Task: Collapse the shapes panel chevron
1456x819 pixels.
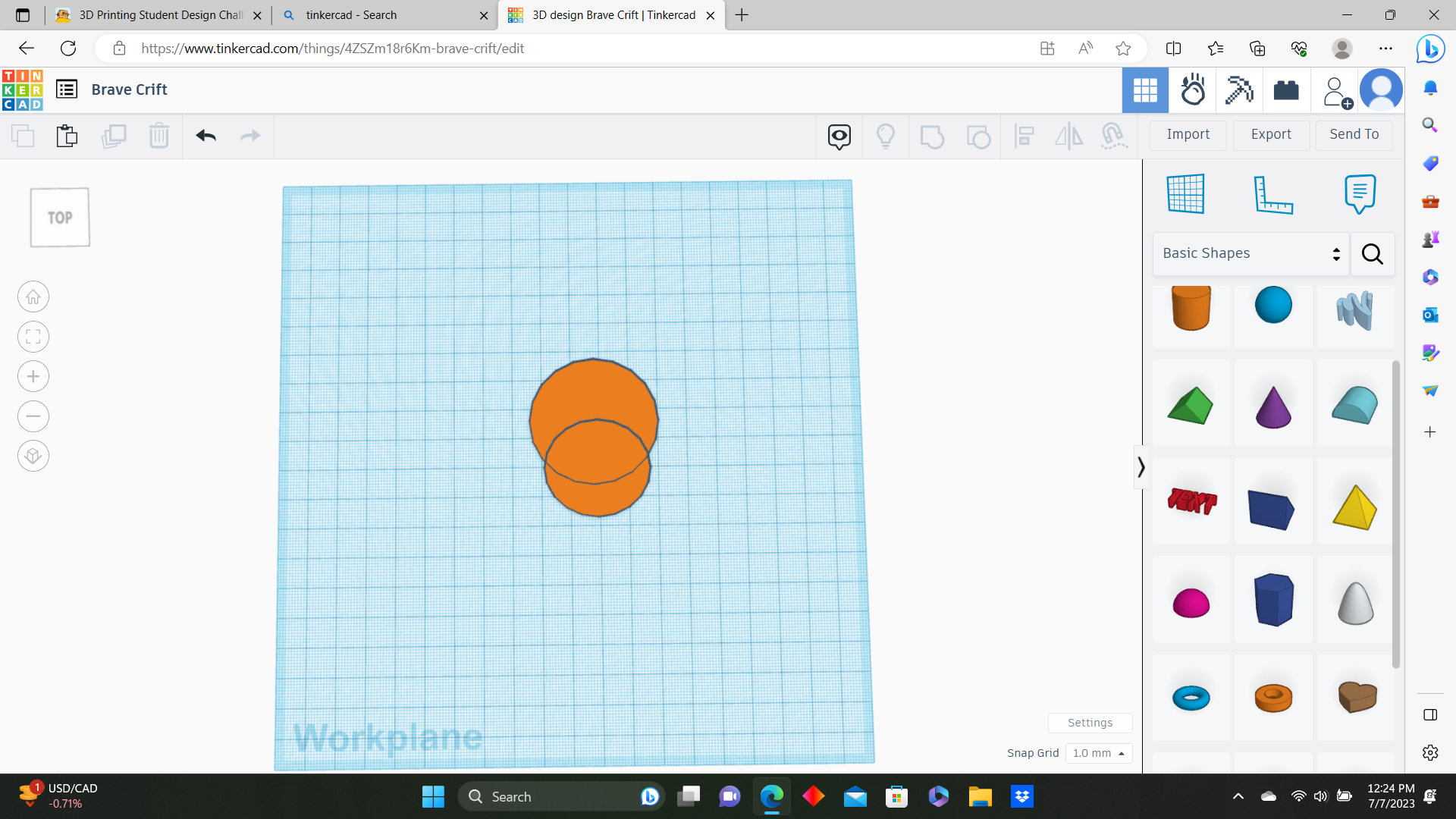Action: [1141, 467]
